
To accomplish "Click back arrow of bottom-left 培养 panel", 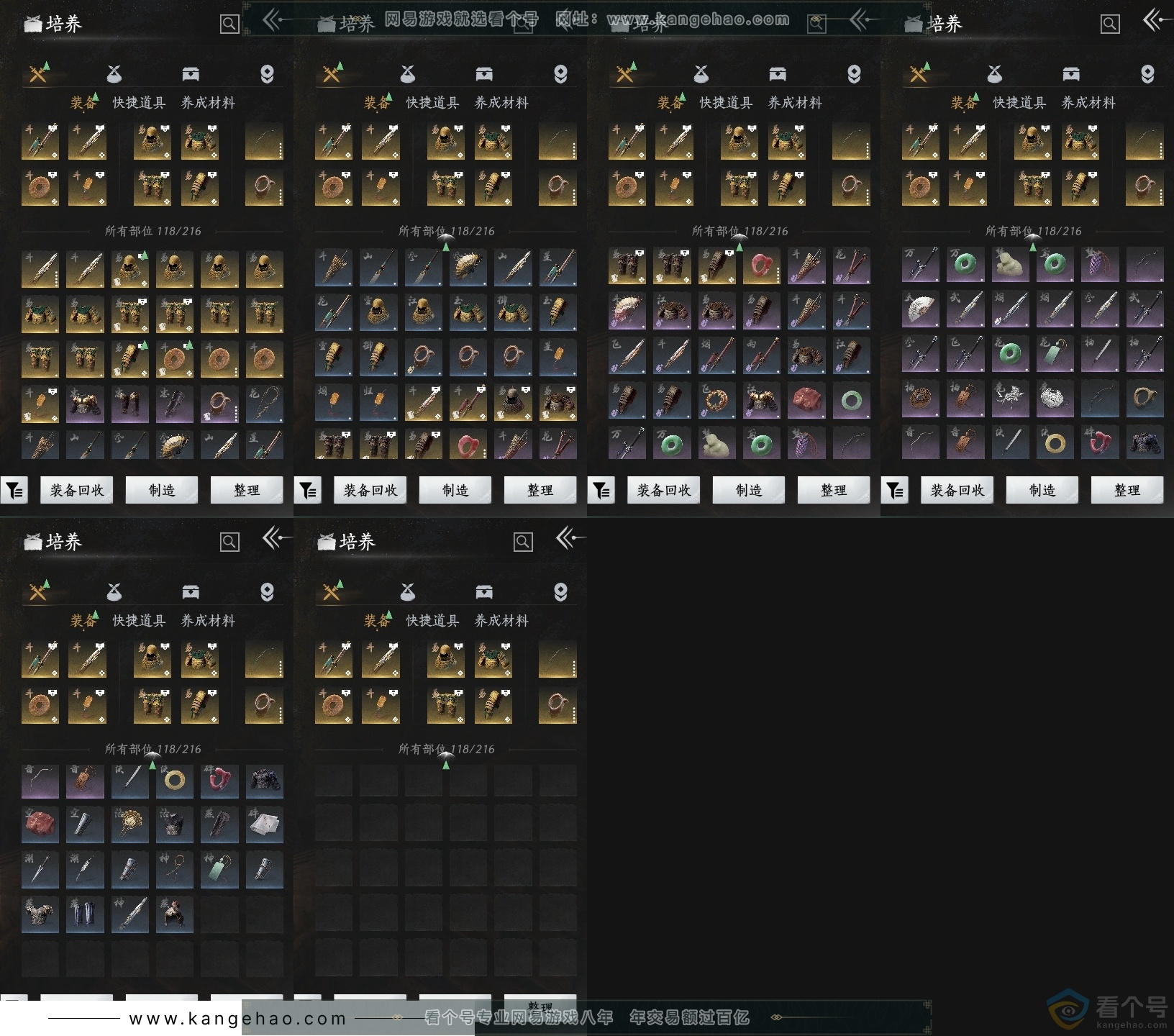I will (276, 537).
